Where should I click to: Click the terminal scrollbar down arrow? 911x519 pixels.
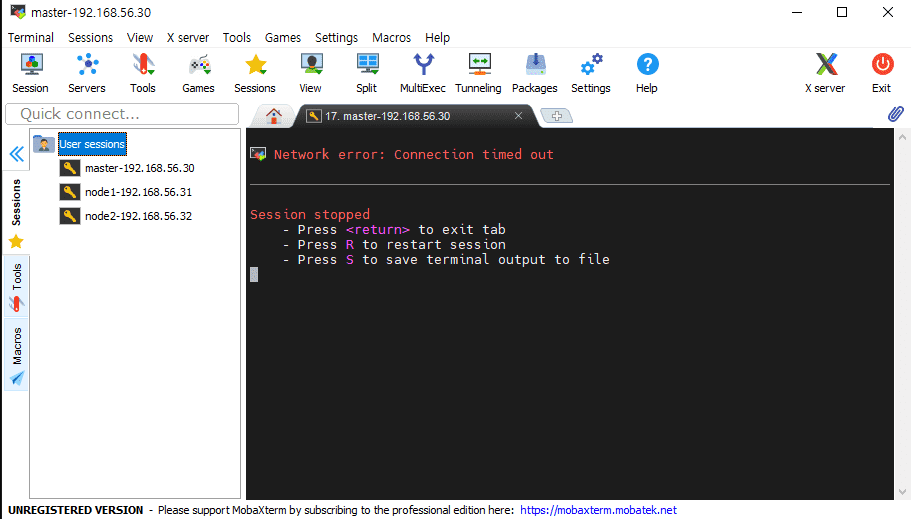(902, 492)
